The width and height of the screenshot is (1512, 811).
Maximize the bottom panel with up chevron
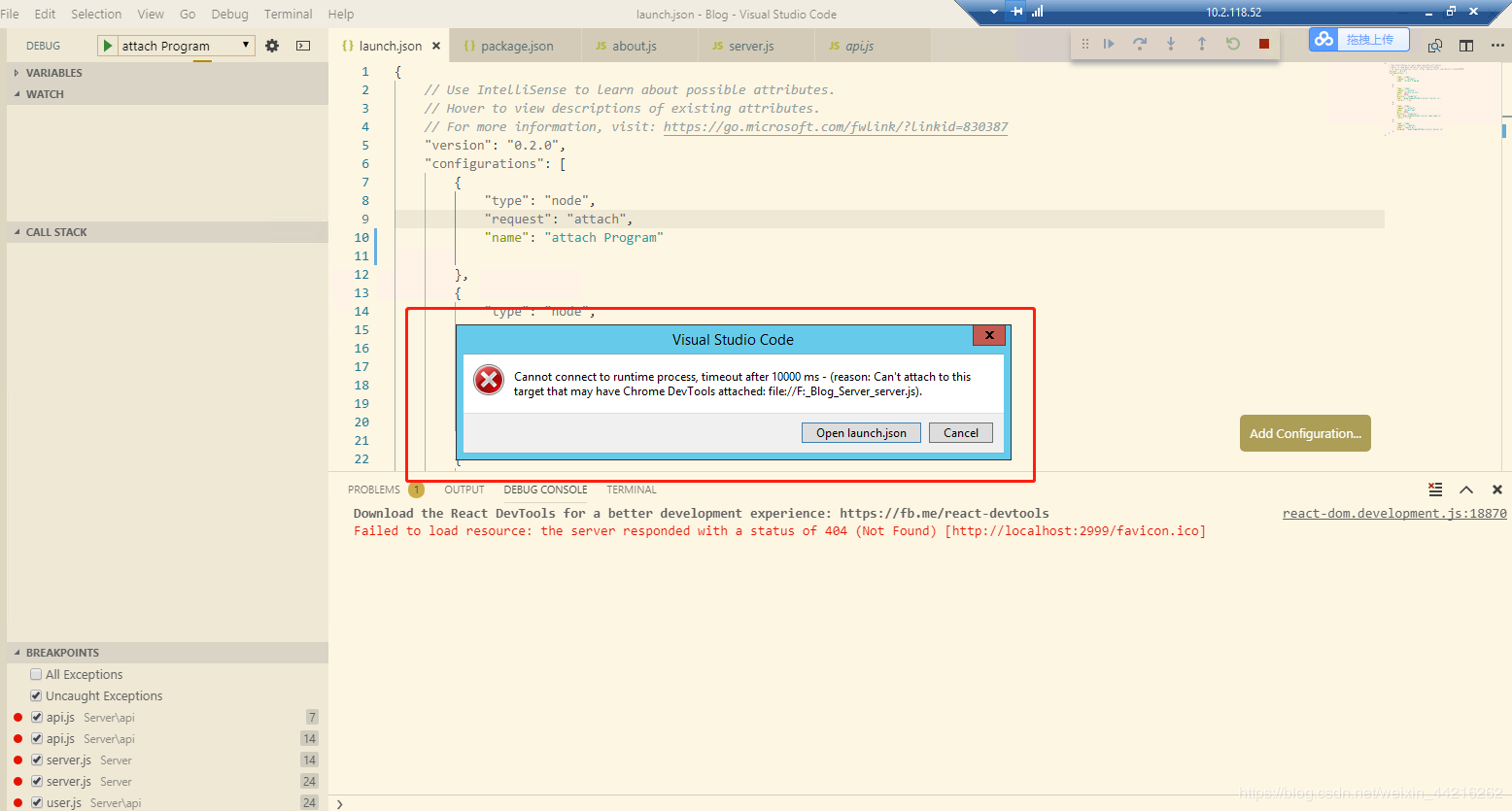click(1466, 490)
